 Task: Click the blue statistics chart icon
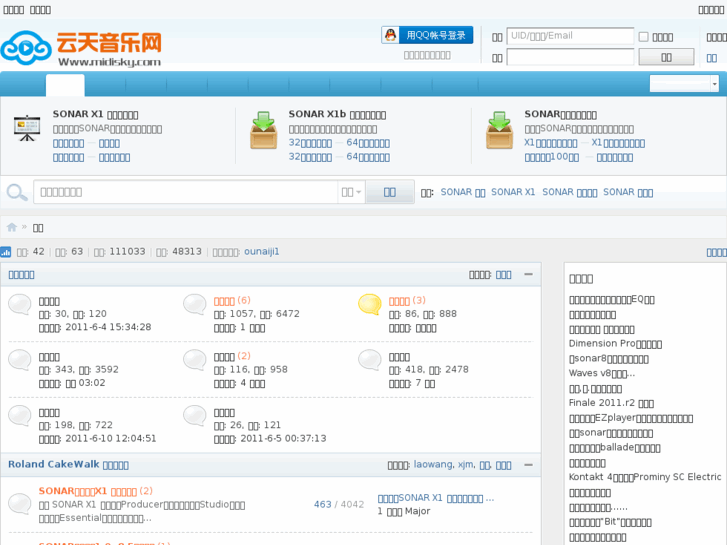6,252
